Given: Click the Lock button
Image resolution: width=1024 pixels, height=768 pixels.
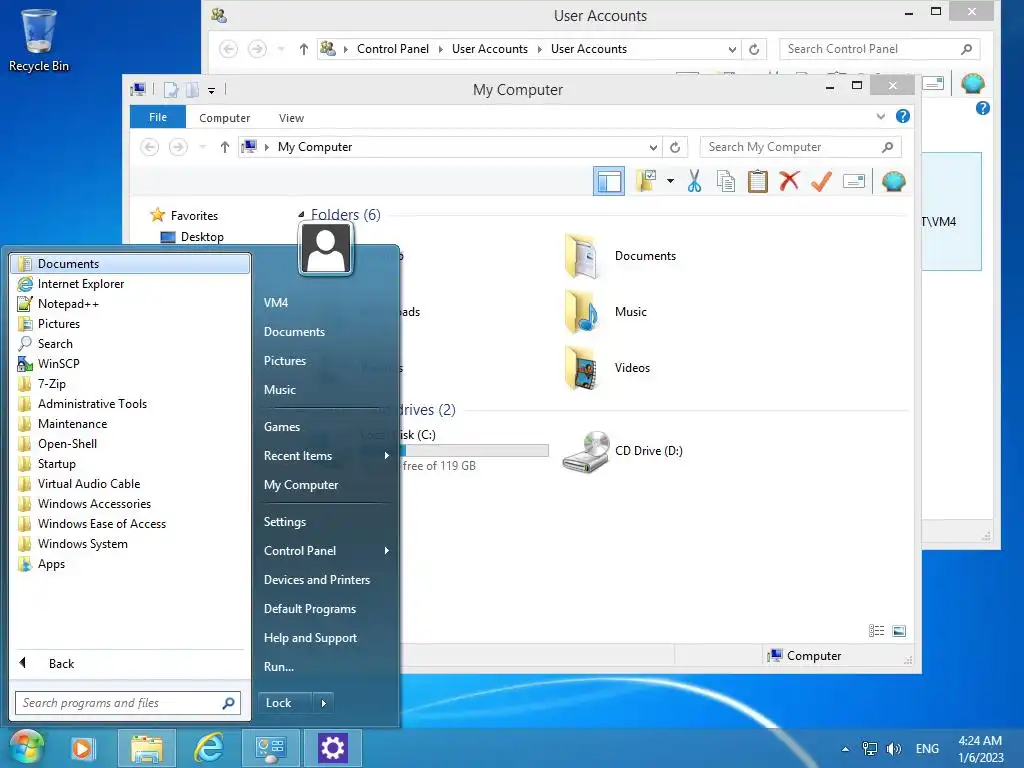Looking at the screenshot, I should click(285, 703).
